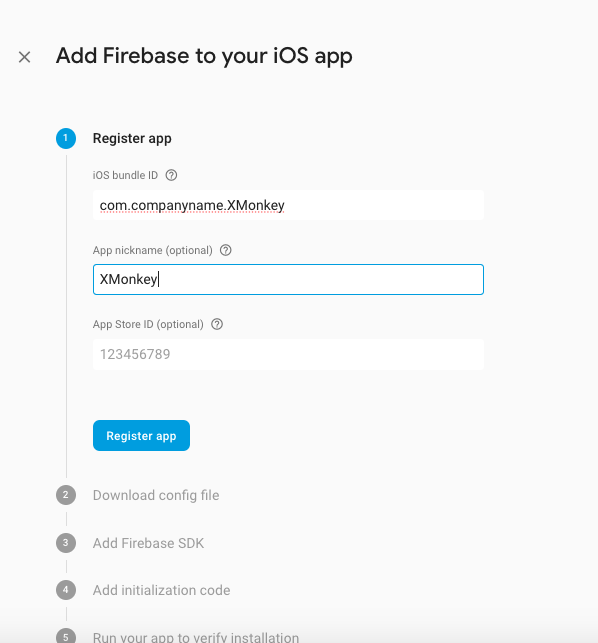This screenshot has height=643, width=598.
Task: Open help for App Store ID
Action: coord(217,324)
